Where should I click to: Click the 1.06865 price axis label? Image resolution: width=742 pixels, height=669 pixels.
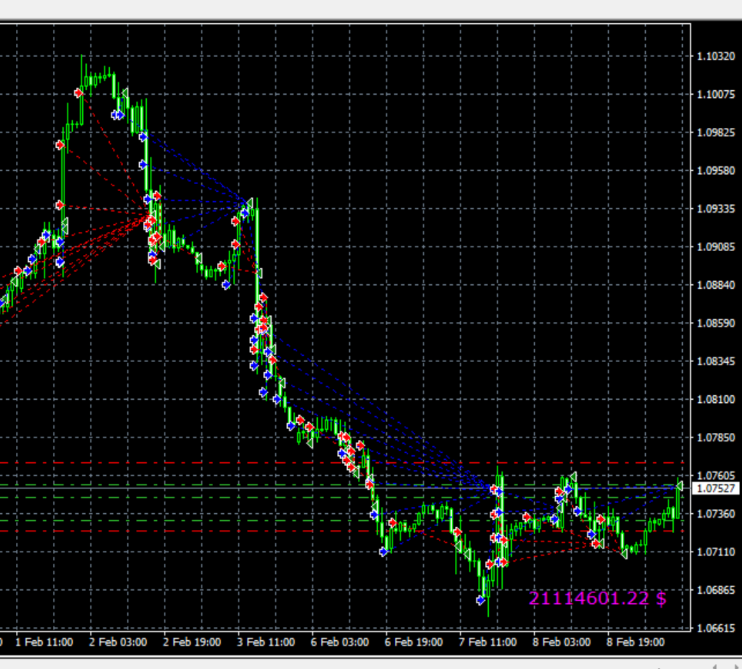point(716,590)
